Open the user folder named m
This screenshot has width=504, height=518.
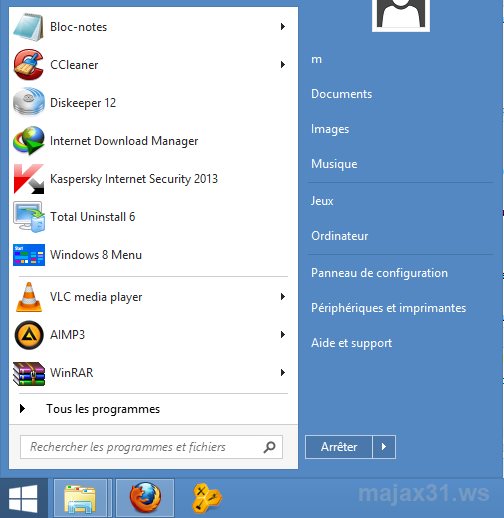tap(316, 59)
